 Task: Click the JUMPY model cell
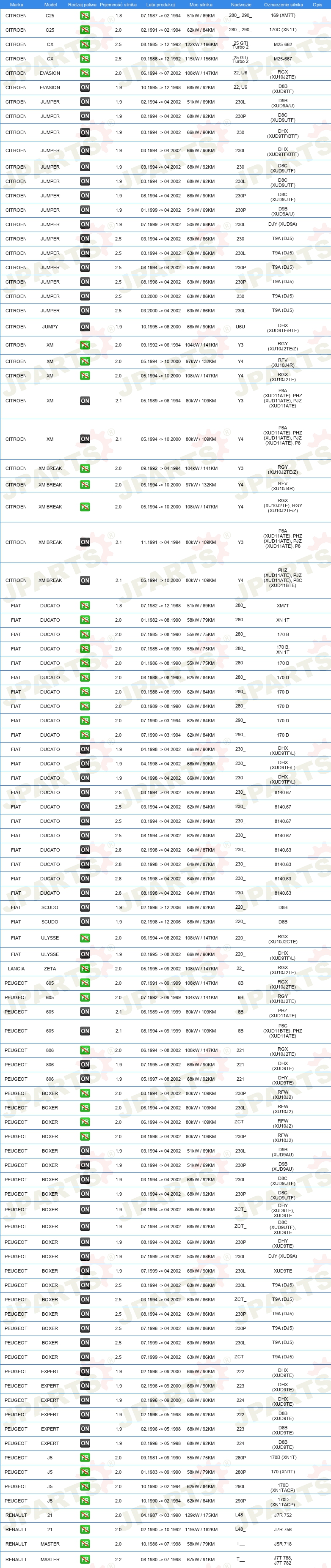pos(50,327)
